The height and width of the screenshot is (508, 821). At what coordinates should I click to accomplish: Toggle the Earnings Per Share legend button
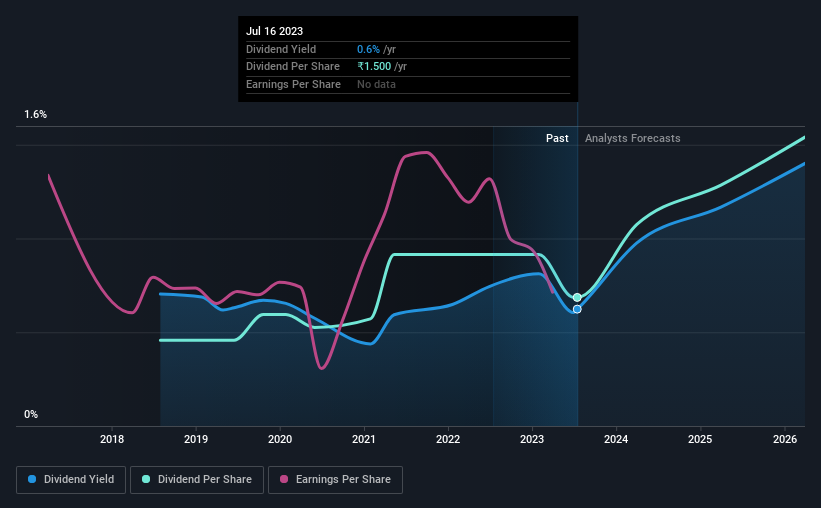click(336, 480)
